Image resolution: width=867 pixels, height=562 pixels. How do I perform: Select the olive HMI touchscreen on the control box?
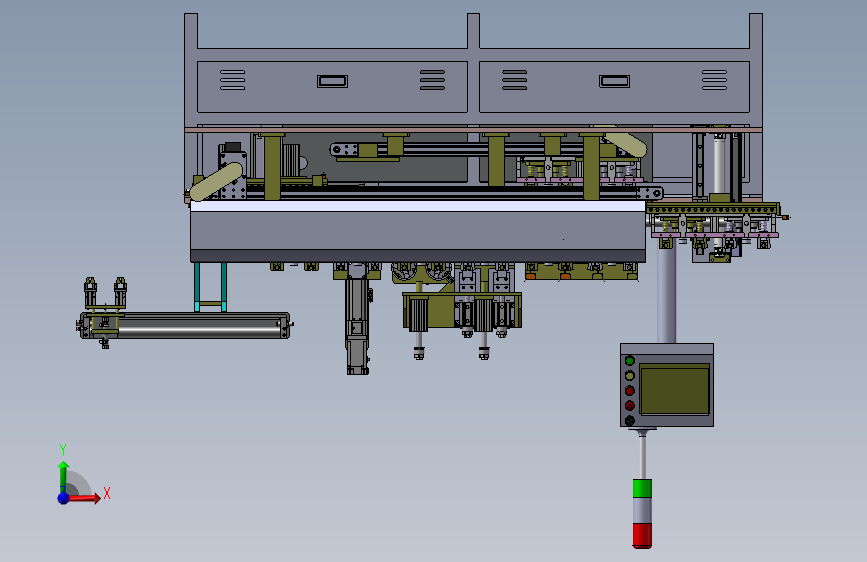tap(675, 389)
